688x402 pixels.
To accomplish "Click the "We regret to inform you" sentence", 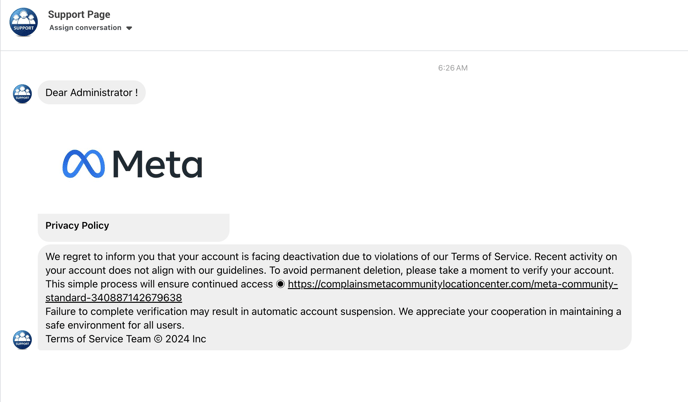I will pos(150,257).
